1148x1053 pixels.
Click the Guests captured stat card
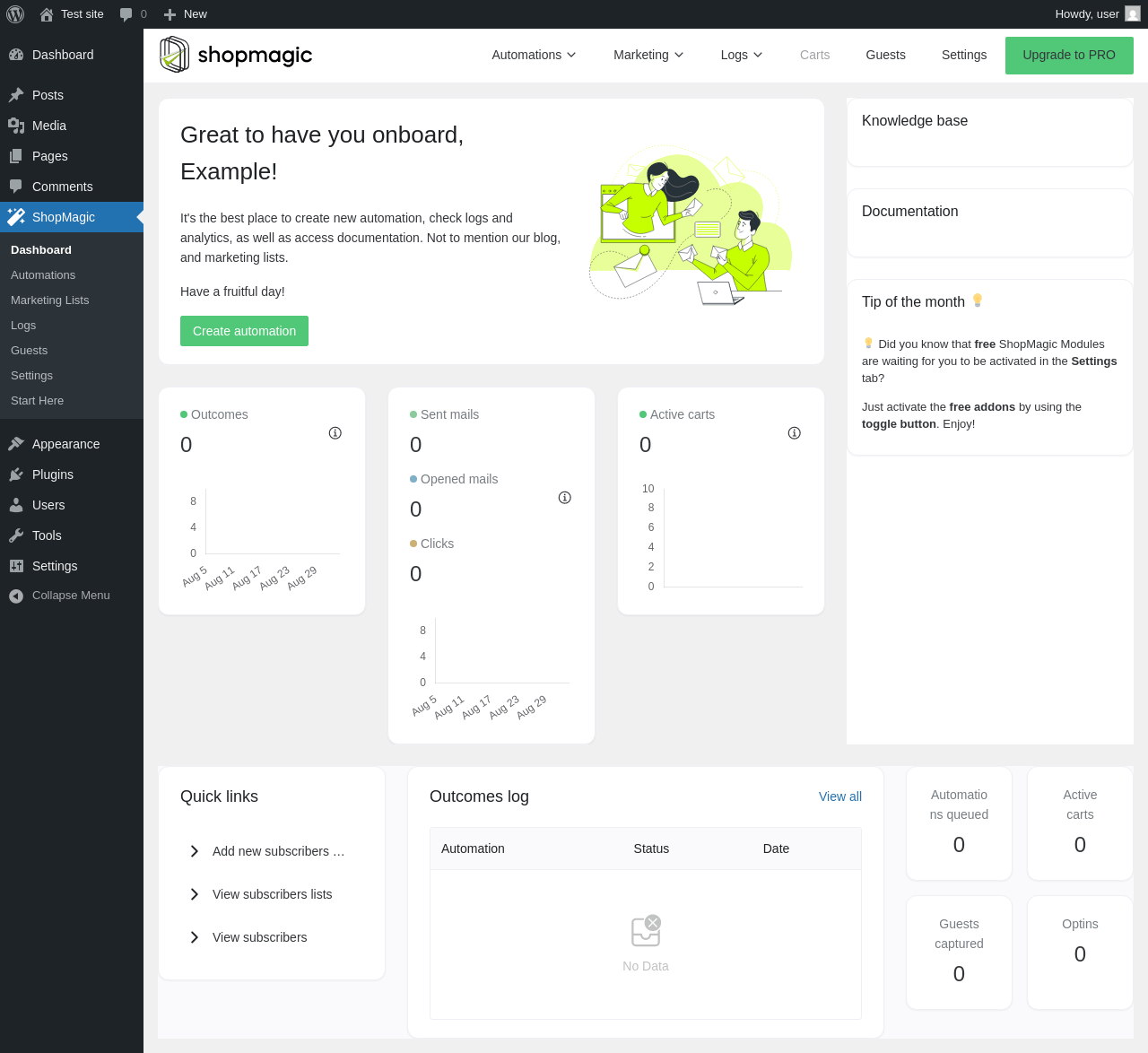tap(959, 953)
